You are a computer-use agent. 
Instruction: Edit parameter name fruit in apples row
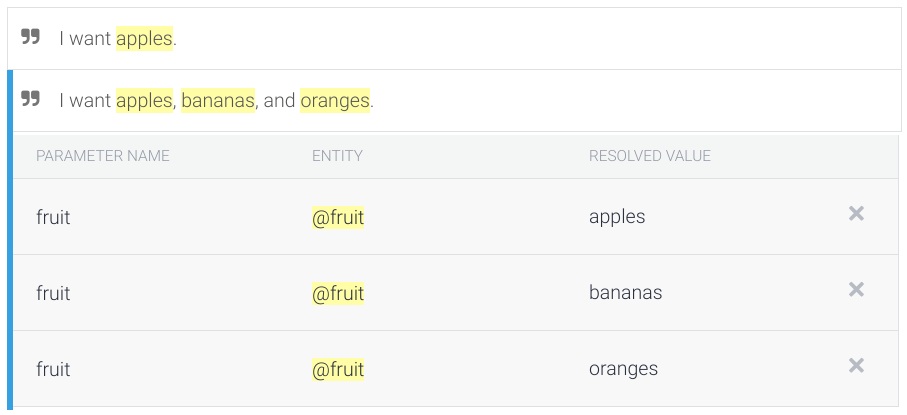53,217
